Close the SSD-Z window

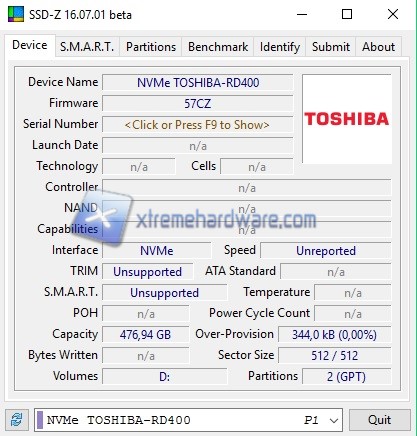click(393, 14)
